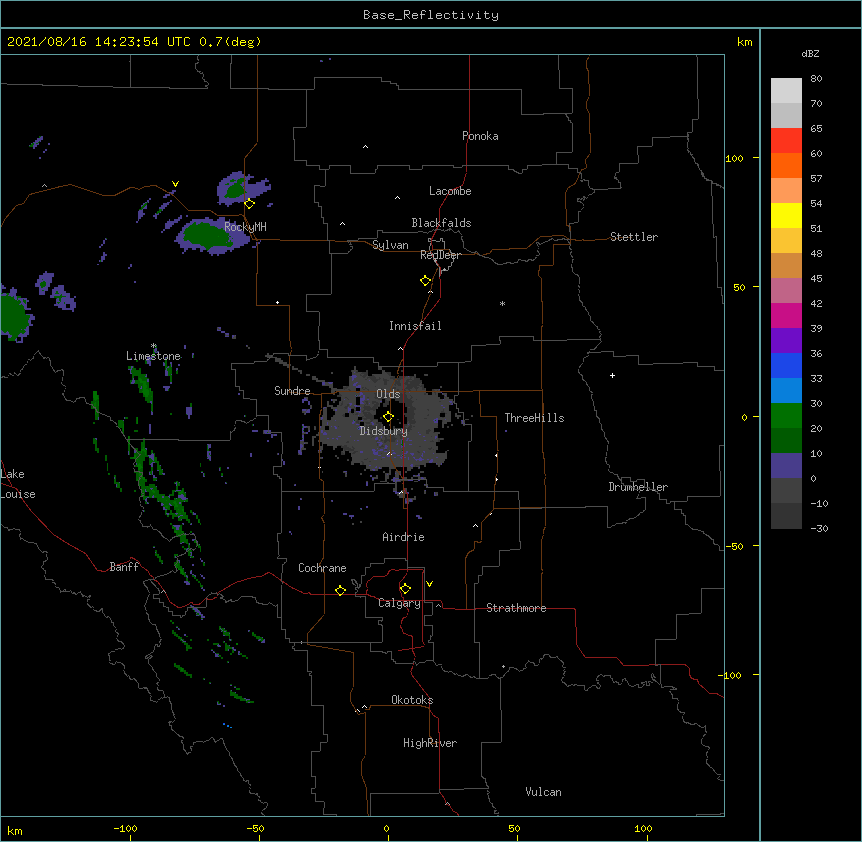Click the Sundre town label

[292, 391]
